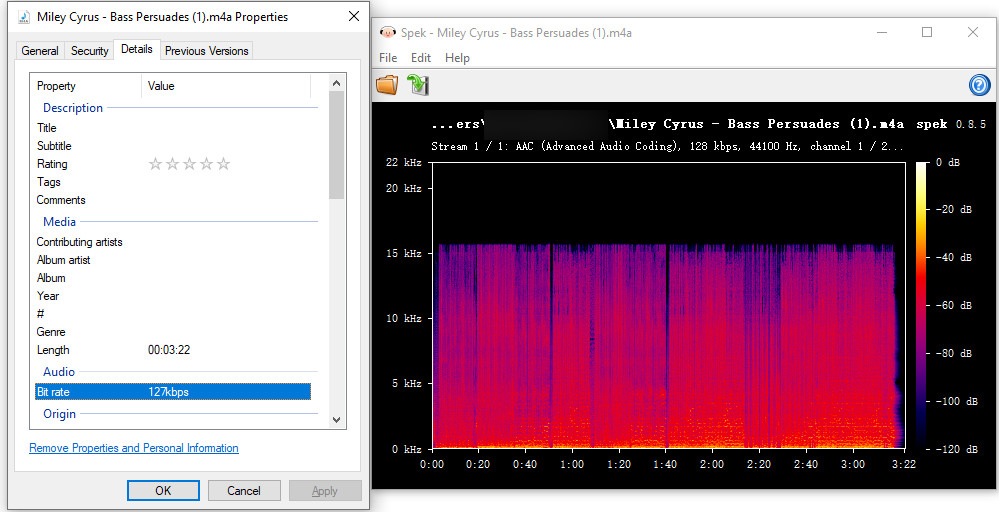Screen dimensions: 999x512
Task: Click the Spek pig icon in title bar
Action: tap(387, 32)
